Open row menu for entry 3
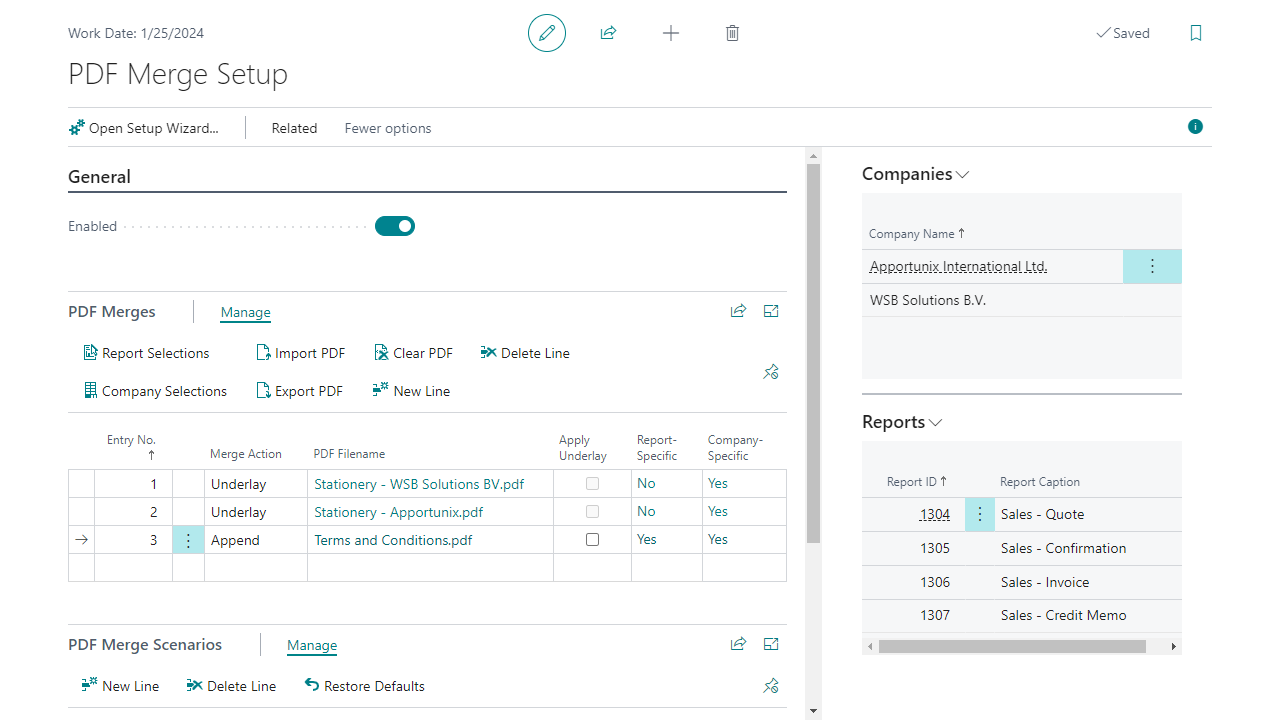Screen dimensions: 1280x720 (x=188, y=540)
